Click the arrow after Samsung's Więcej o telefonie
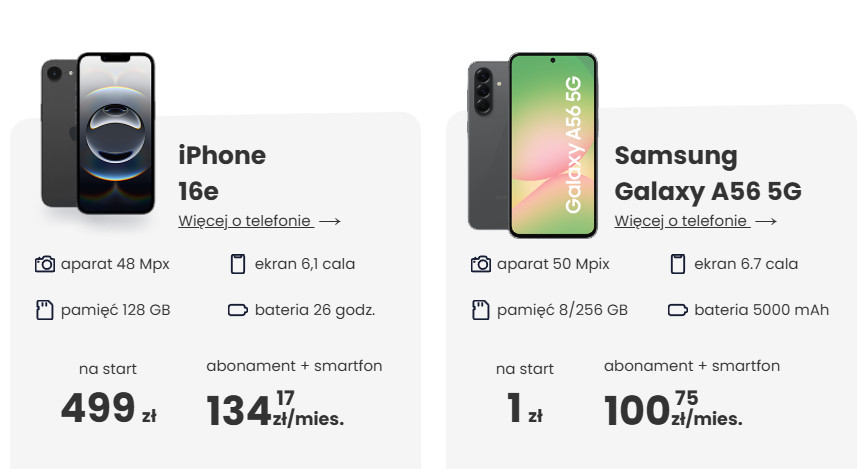 coord(766,221)
